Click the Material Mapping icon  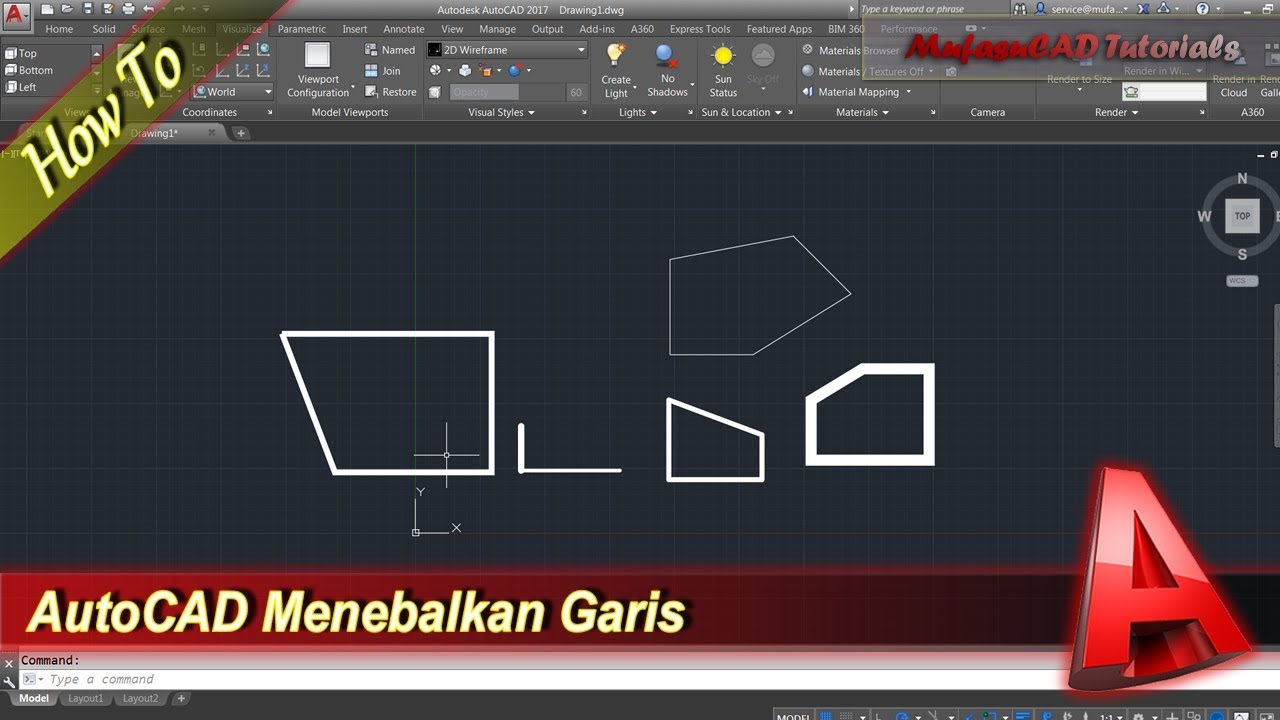tap(808, 92)
